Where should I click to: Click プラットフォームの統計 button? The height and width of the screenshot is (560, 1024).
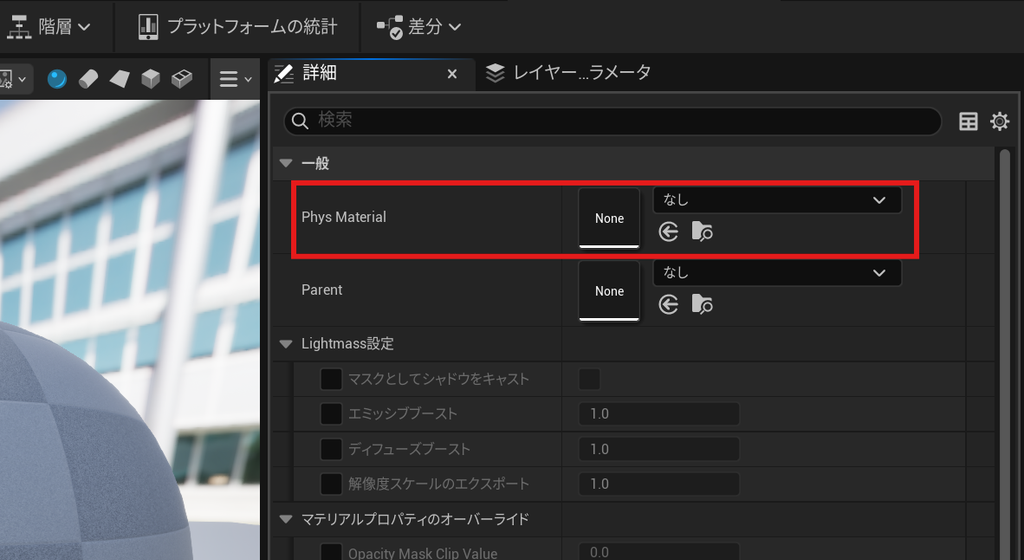tap(238, 27)
